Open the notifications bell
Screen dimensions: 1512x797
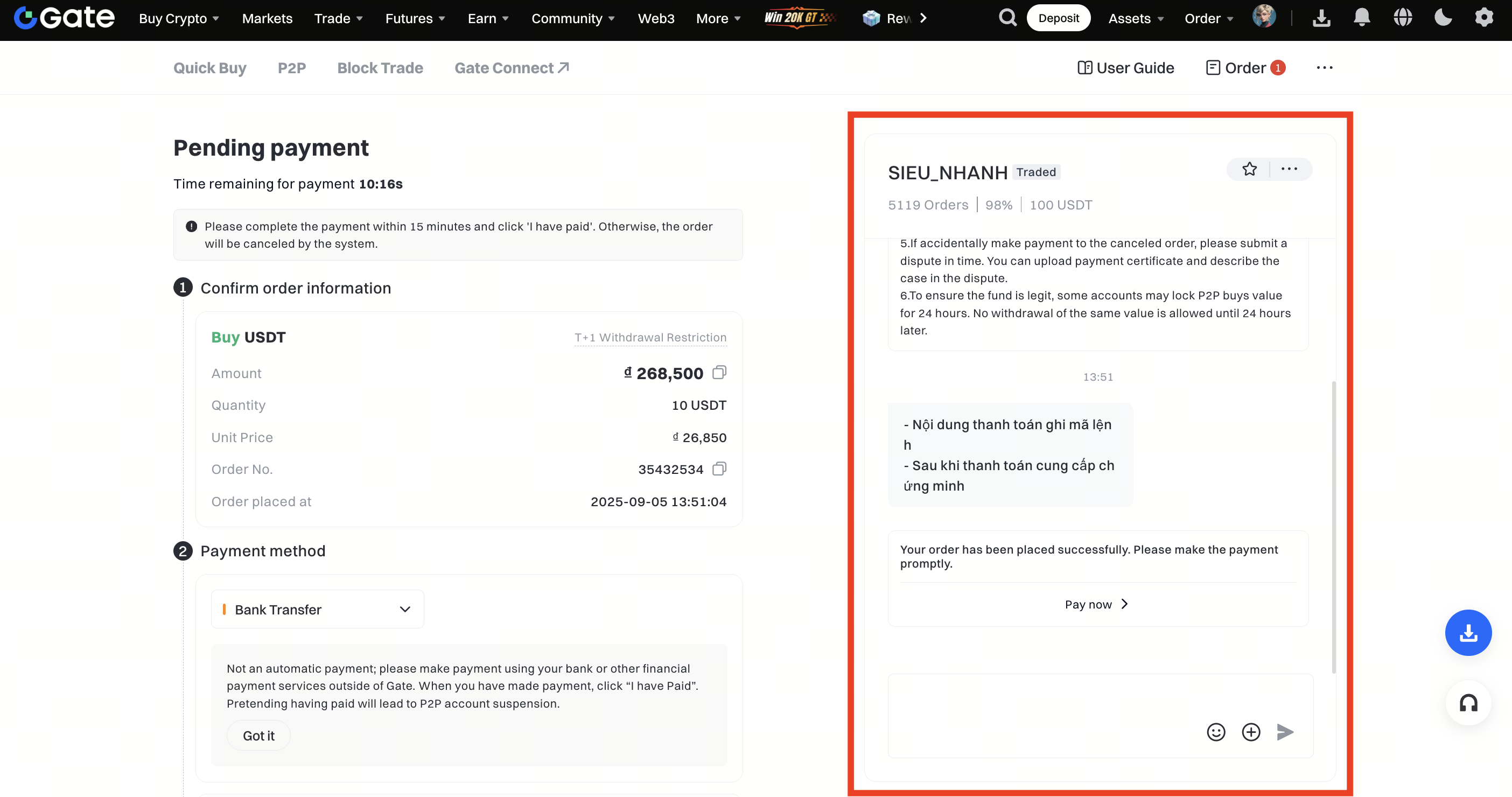click(1362, 18)
